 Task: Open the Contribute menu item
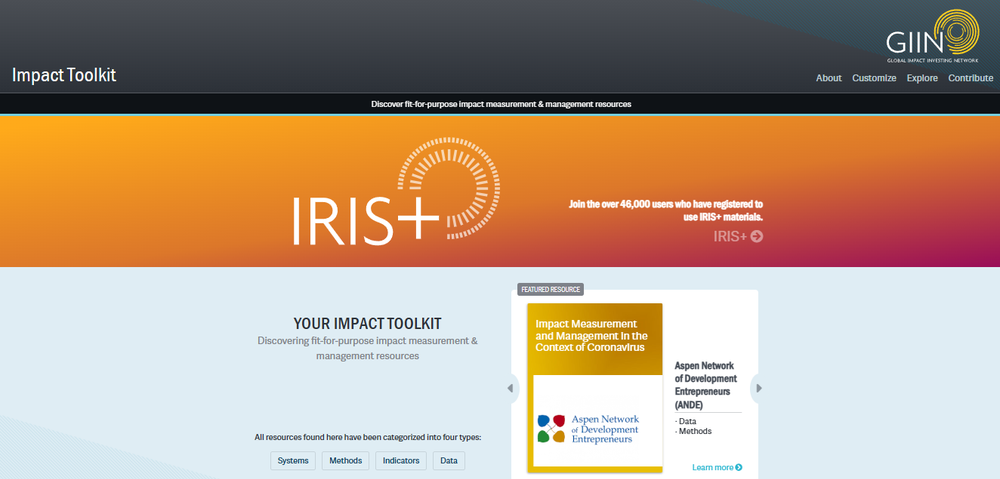(x=970, y=78)
